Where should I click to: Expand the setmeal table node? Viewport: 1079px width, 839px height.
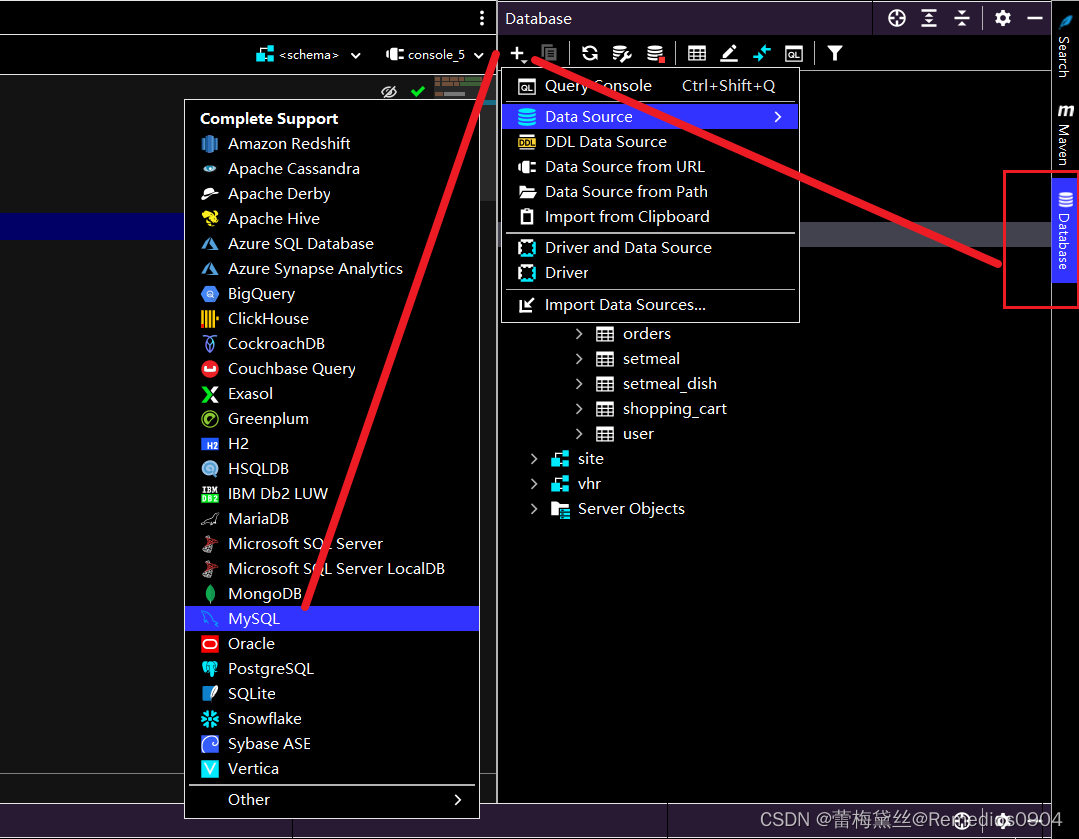579,359
